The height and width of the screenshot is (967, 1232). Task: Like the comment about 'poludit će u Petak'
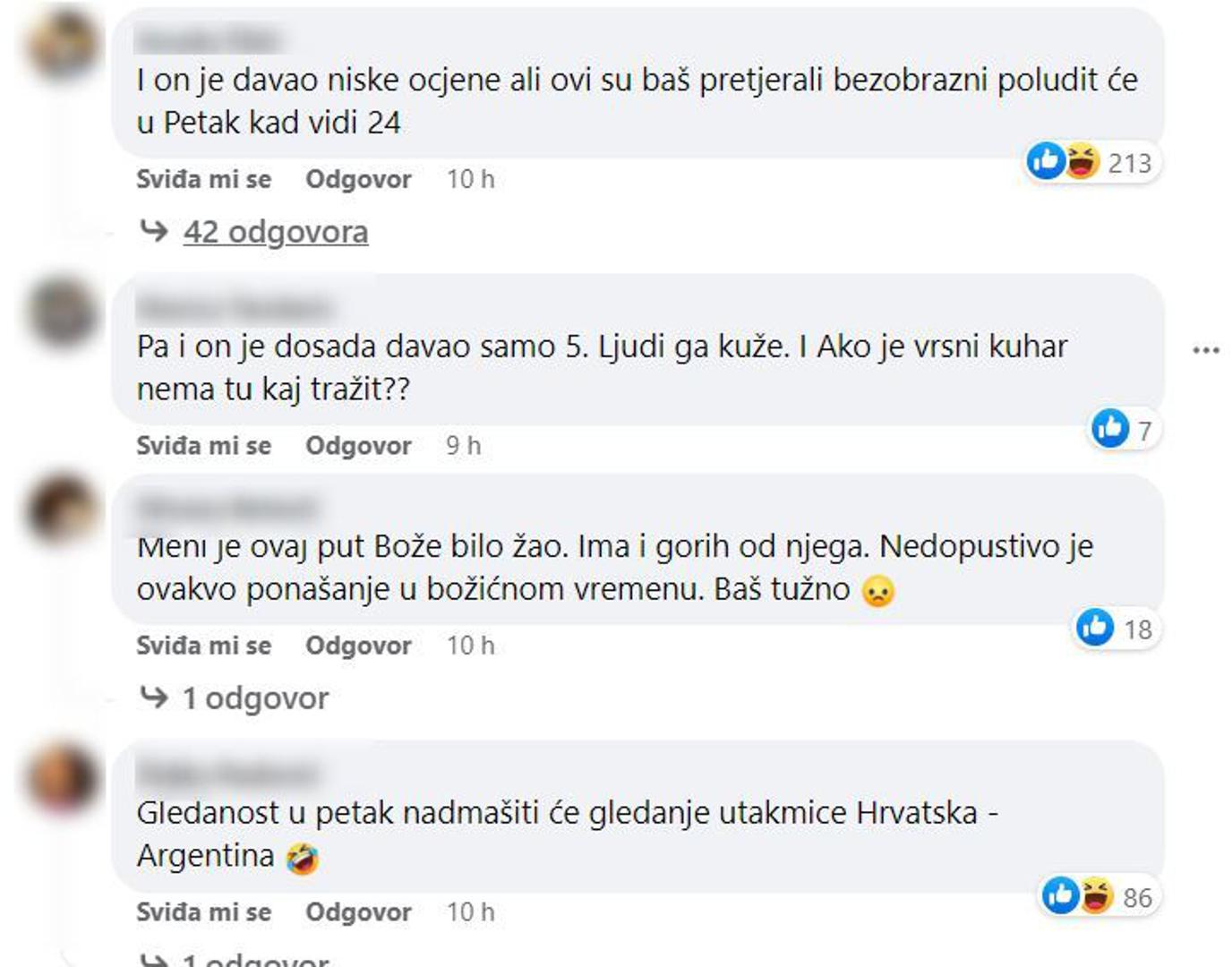pos(203,179)
